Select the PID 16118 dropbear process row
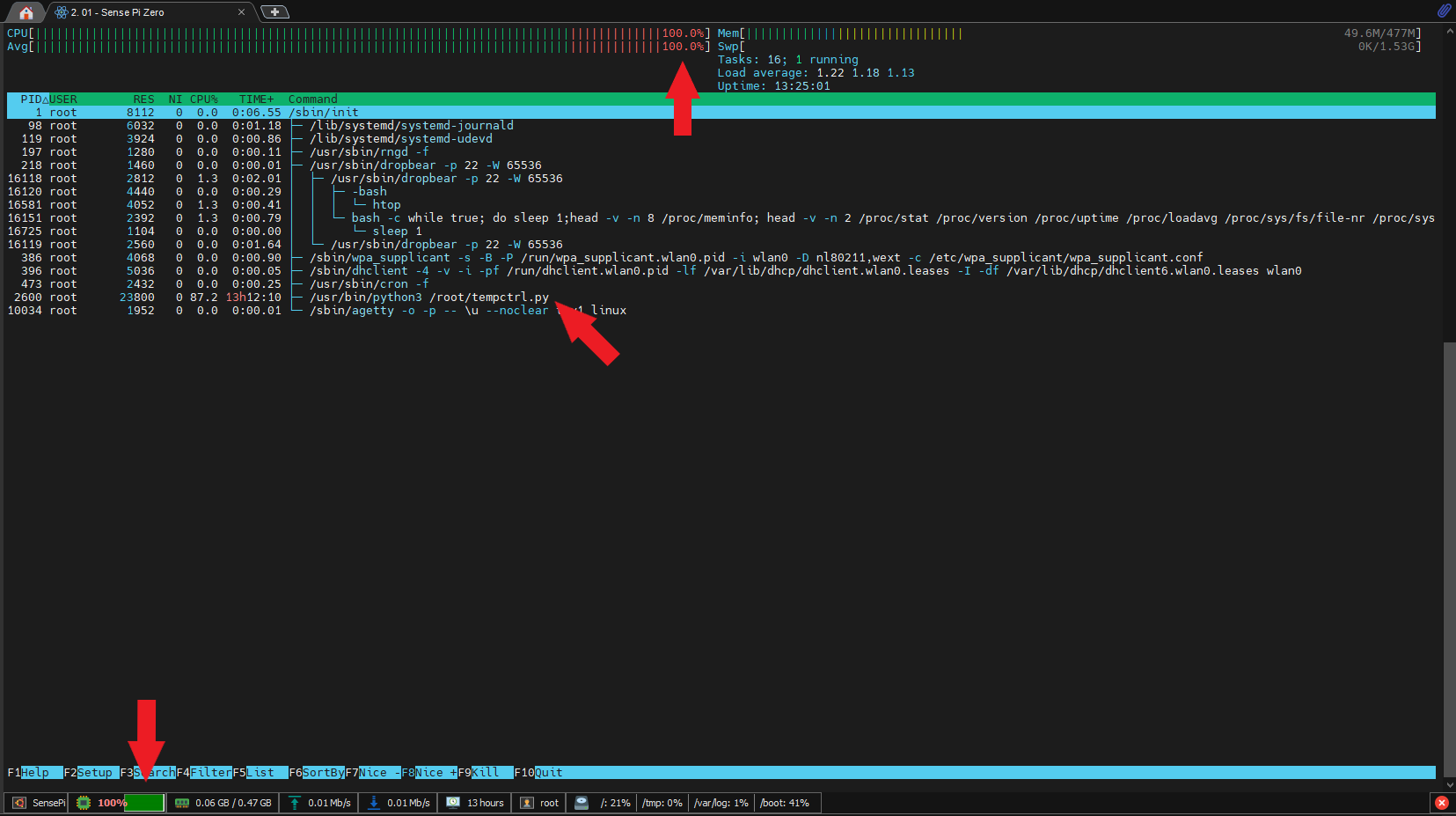1456x816 pixels. point(721,179)
